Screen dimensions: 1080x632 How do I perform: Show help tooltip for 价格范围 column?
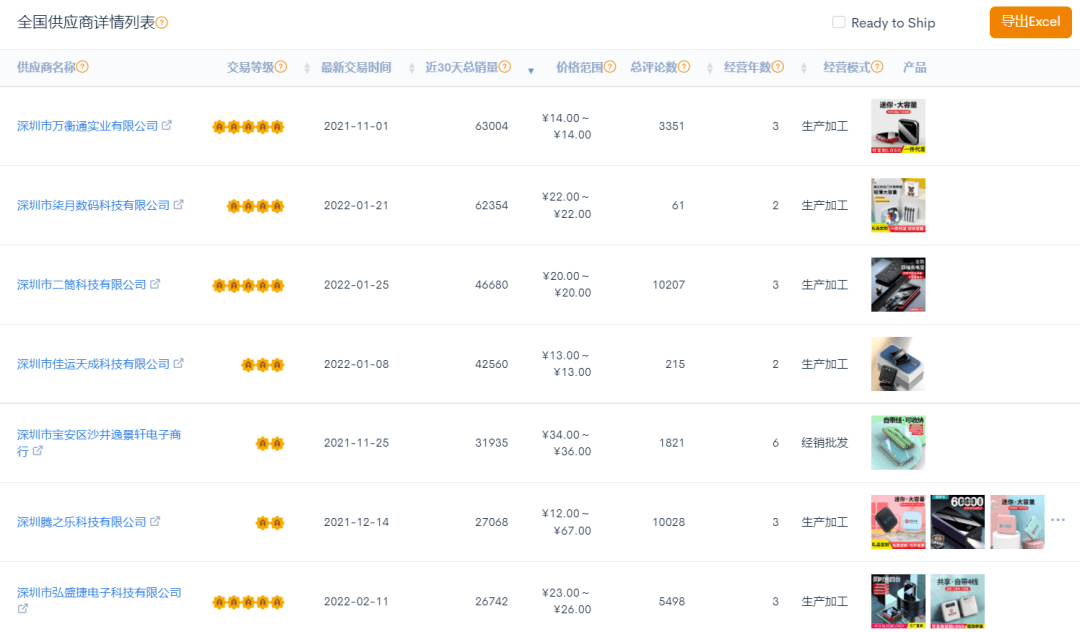click(610, 67)
